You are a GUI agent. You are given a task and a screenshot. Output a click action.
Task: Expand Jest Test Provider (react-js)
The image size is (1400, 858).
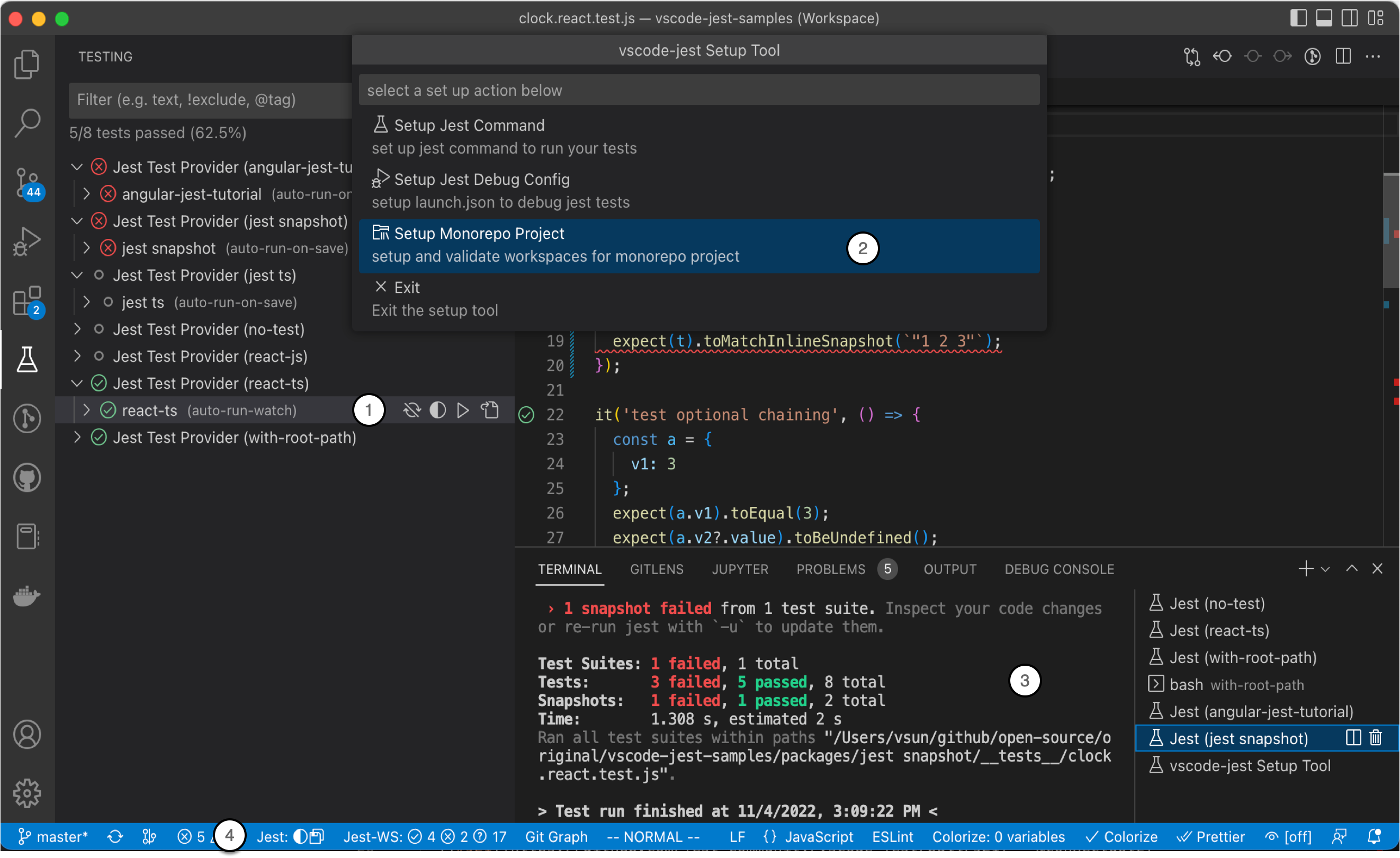pos(77,356)
